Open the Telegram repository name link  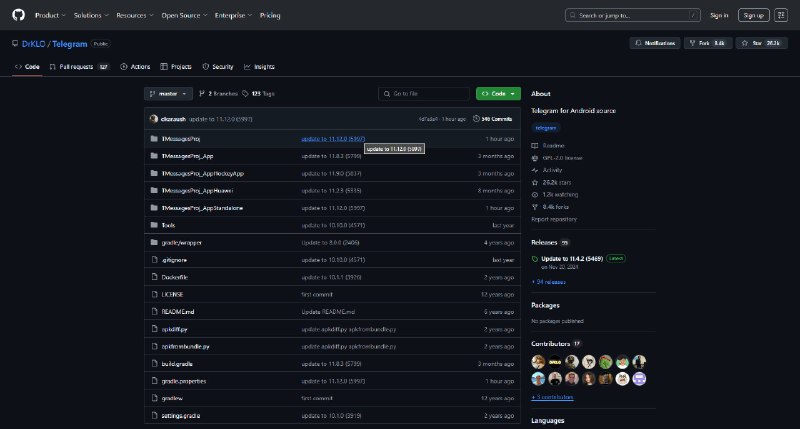coord(69,44)
